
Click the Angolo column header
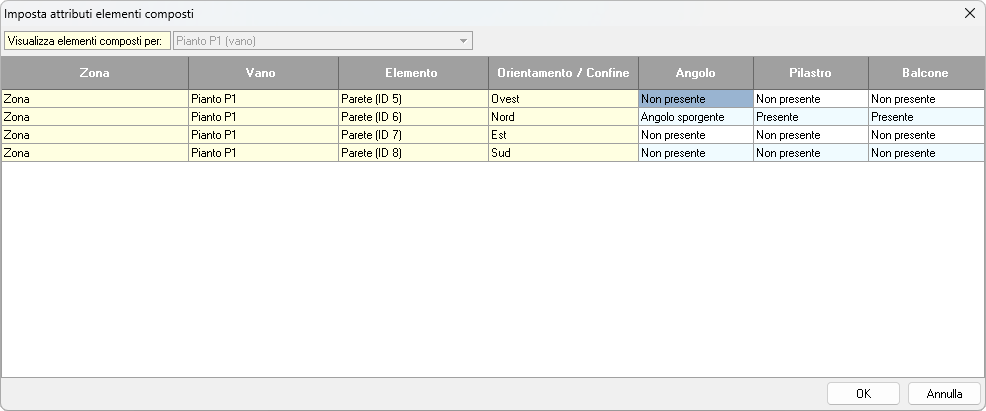[695, 73]
